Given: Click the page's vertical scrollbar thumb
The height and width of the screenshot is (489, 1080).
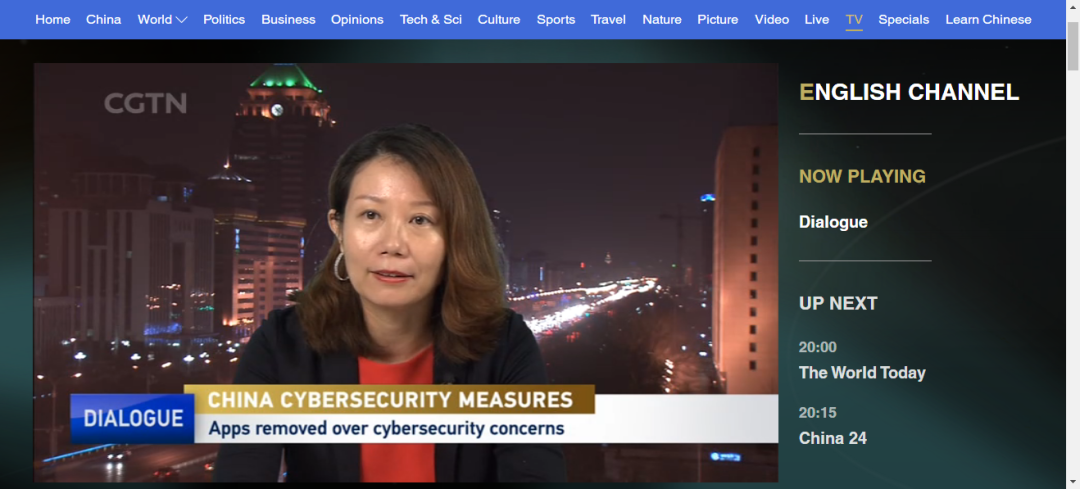Looking at the screenshot, I should point(1072,45).
